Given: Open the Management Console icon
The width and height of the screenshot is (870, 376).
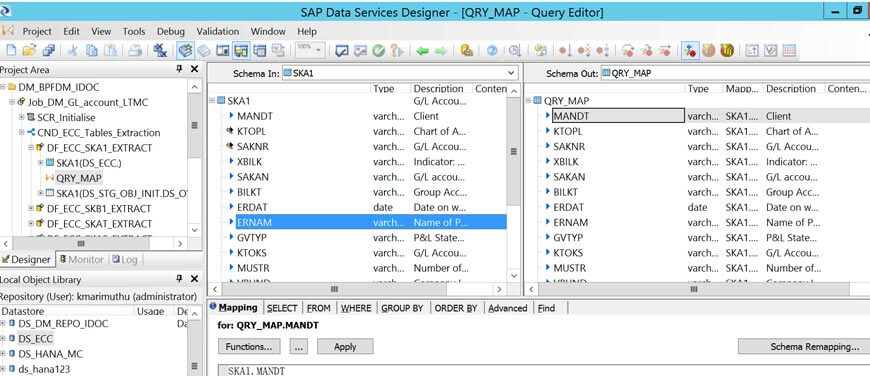Looking at the screenshot, I should [x=467, y=50].
